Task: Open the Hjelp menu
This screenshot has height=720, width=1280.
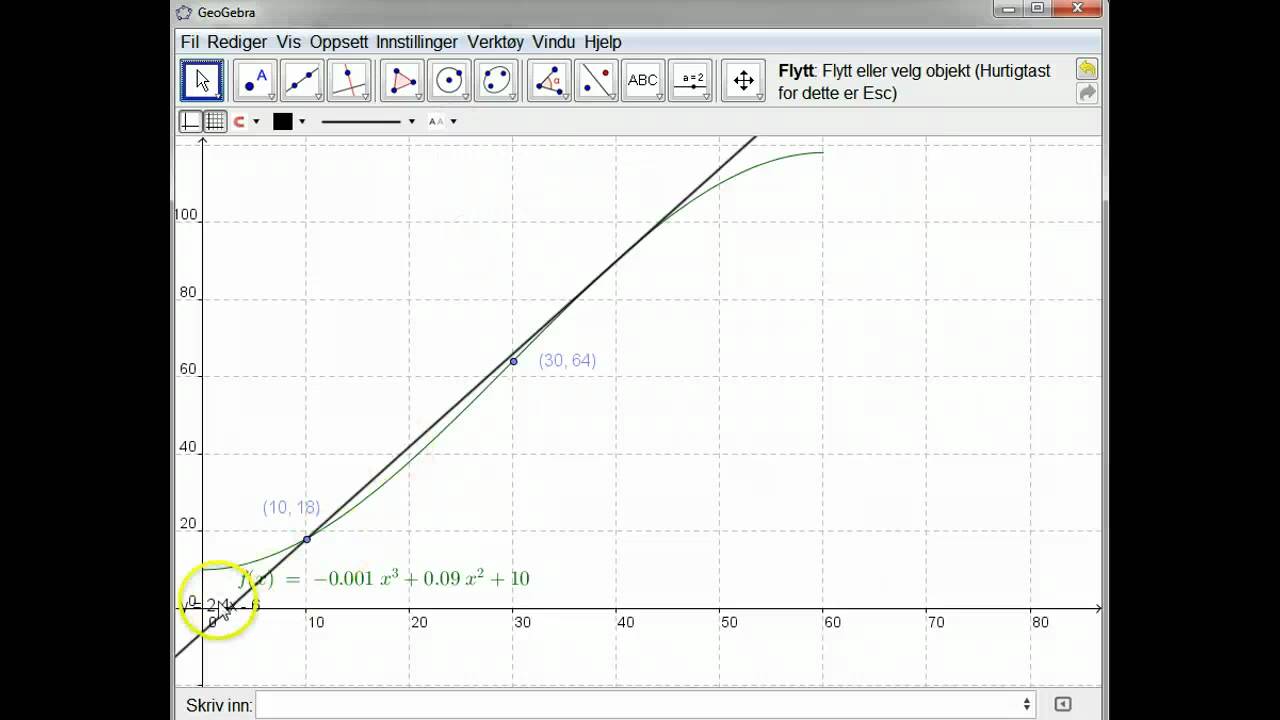Action: [603, 42]
